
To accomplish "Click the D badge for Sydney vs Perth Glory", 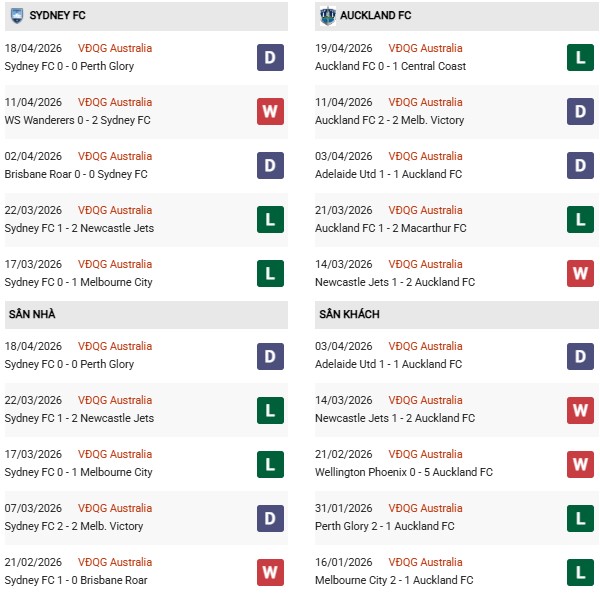I will point(271,57).
